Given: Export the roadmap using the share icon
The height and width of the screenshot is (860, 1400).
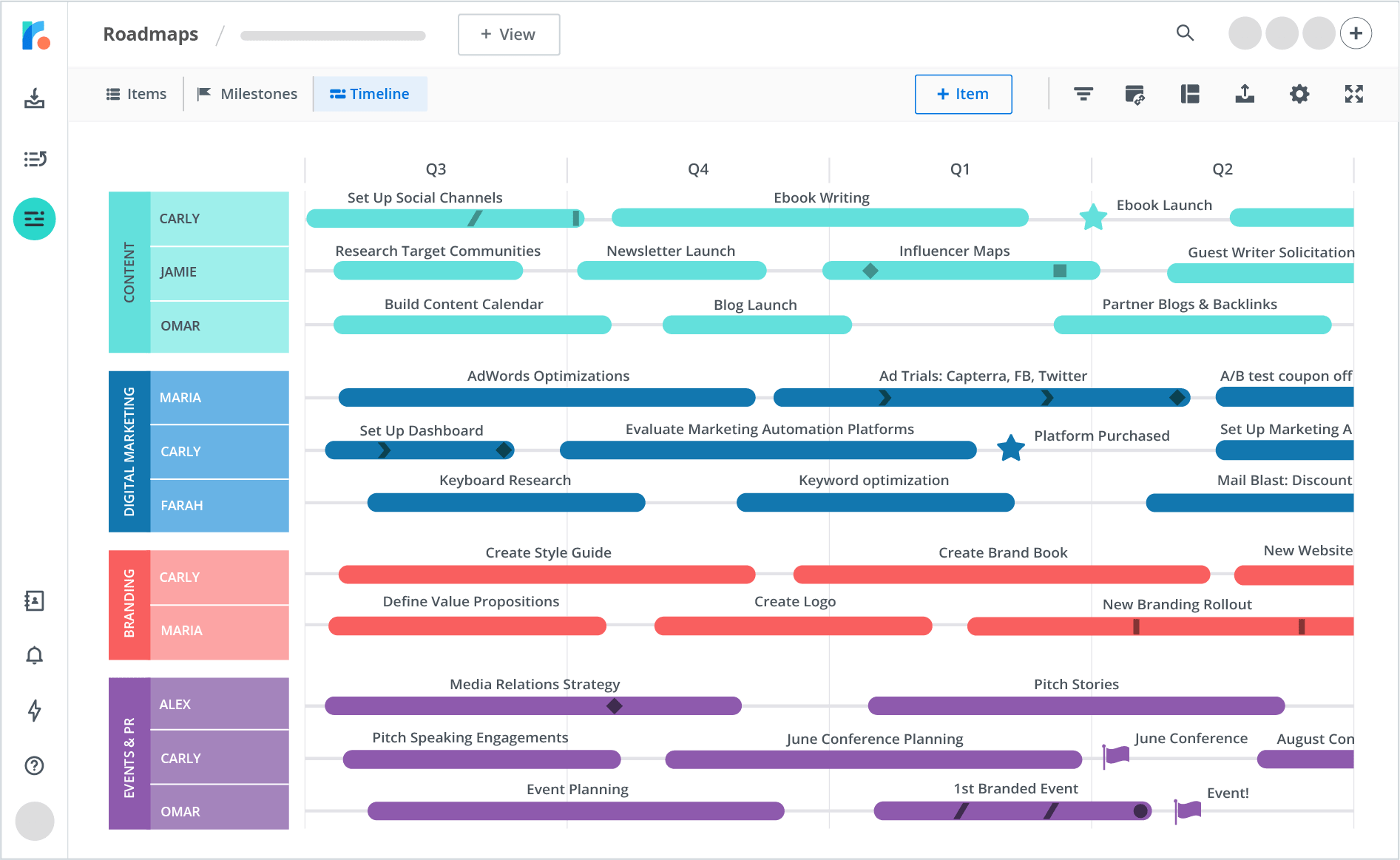Looking at the screenshot, I should click(x=1245, y=94).
